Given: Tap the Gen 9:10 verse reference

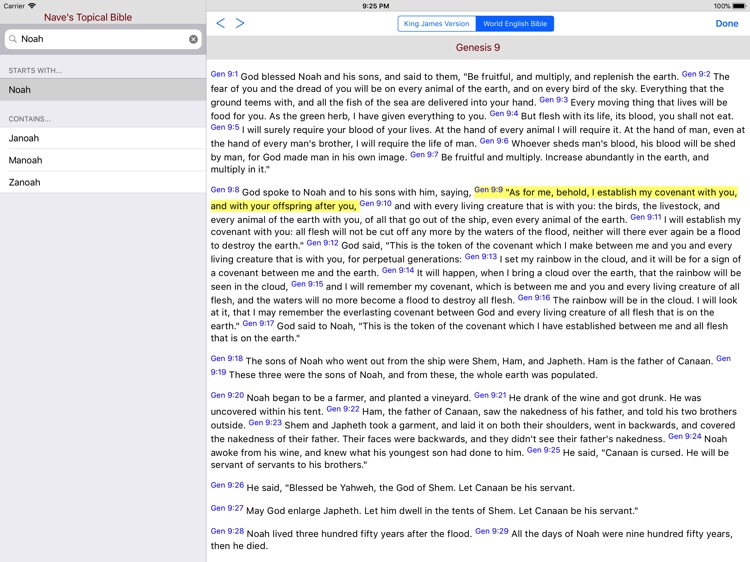Looking at the screenshot, I should click(375, 203).
